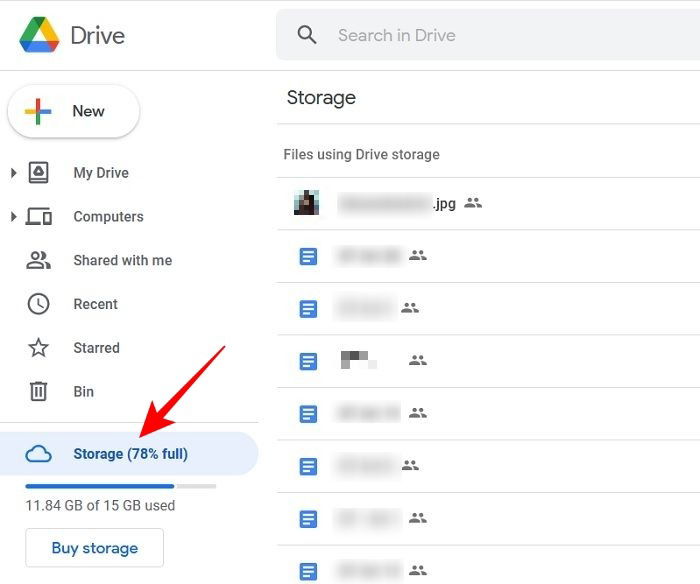Select Storage (78% full) in sidebar
The height and width of the screenshot is (584, 700).
pos(130,454)
